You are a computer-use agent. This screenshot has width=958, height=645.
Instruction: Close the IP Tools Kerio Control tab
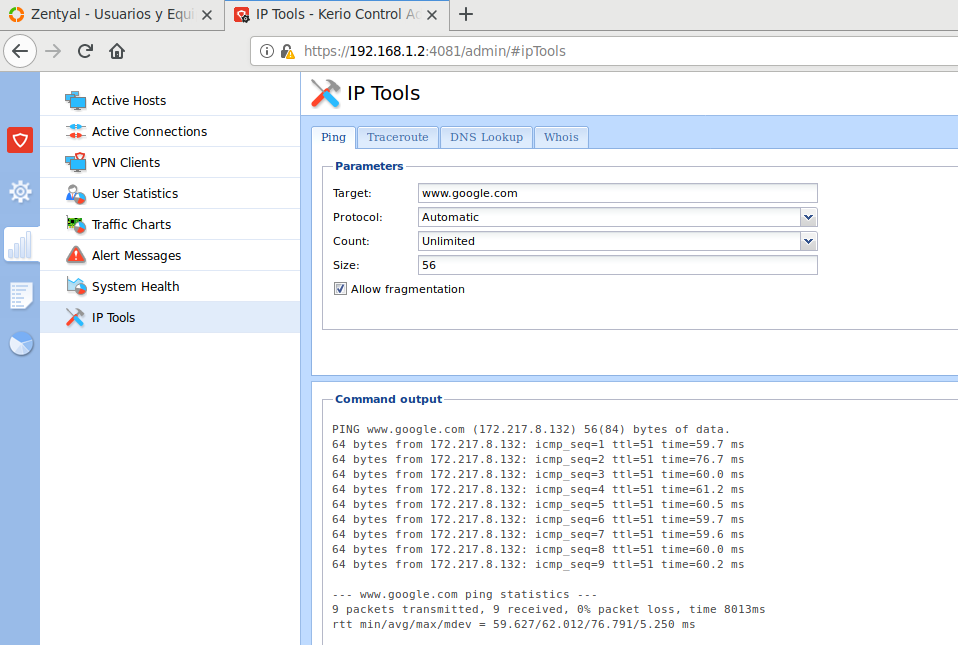pyautogui.click(x=432, y=15)
